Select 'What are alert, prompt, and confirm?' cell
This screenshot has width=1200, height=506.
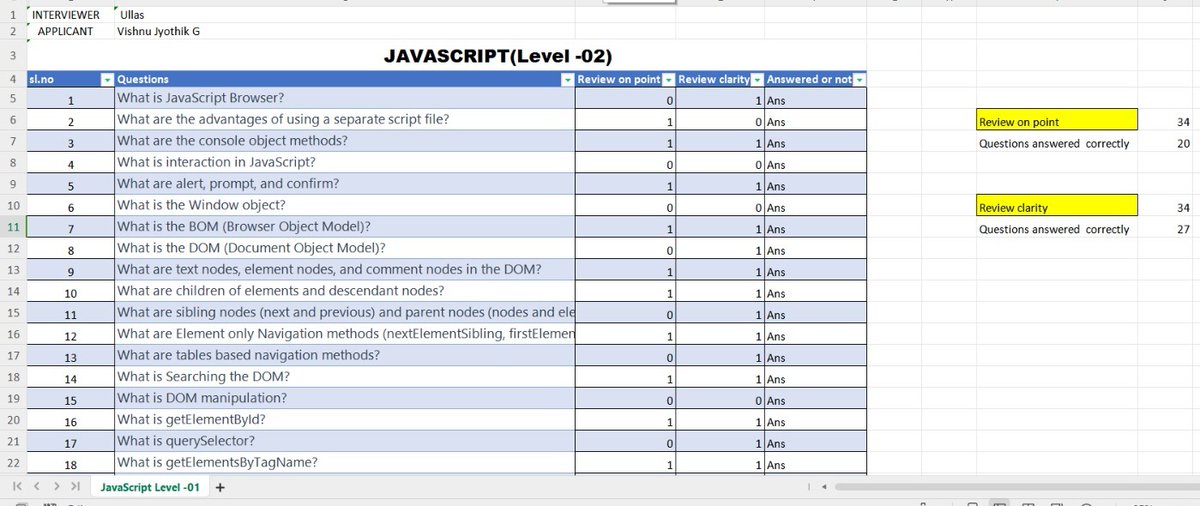(x=345, y=185)
